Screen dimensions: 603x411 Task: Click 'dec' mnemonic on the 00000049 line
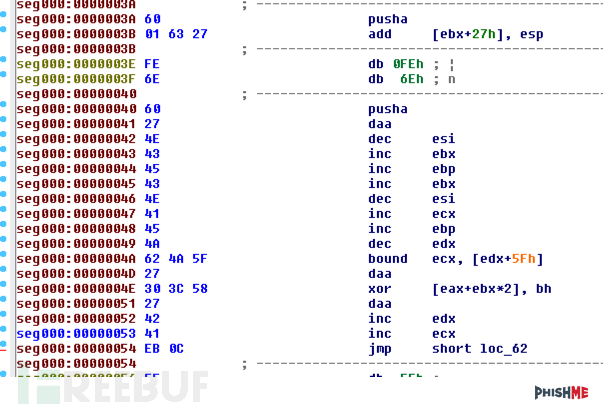pyautogui.click(x=380, y=244)
